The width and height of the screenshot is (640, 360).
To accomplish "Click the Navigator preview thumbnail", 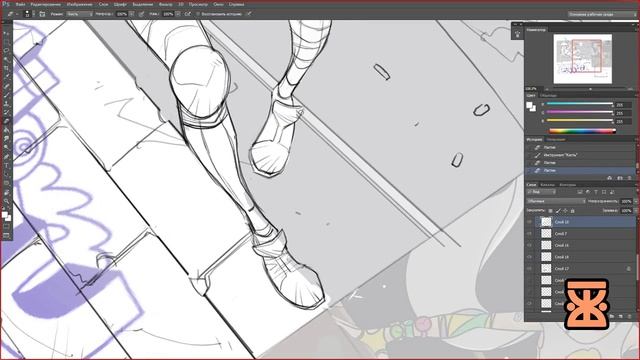I will click(582, 59).
